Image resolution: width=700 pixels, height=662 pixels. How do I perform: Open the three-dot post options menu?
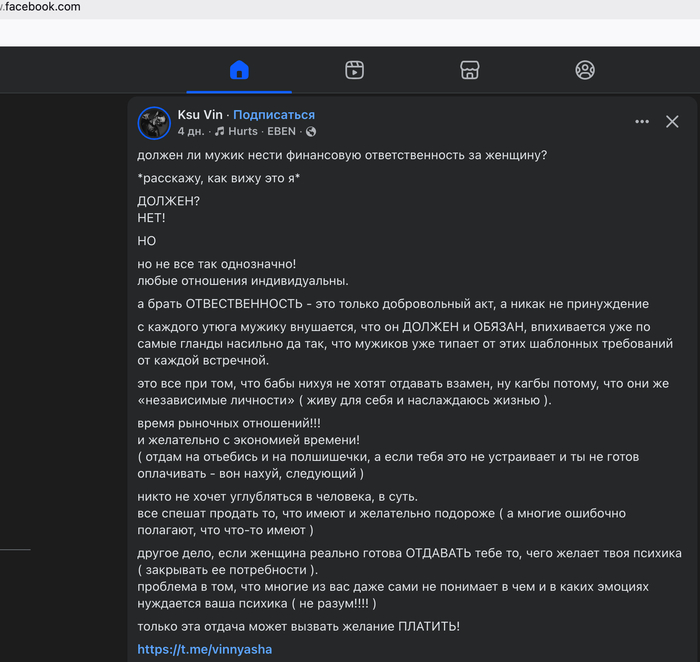[642, 122]
